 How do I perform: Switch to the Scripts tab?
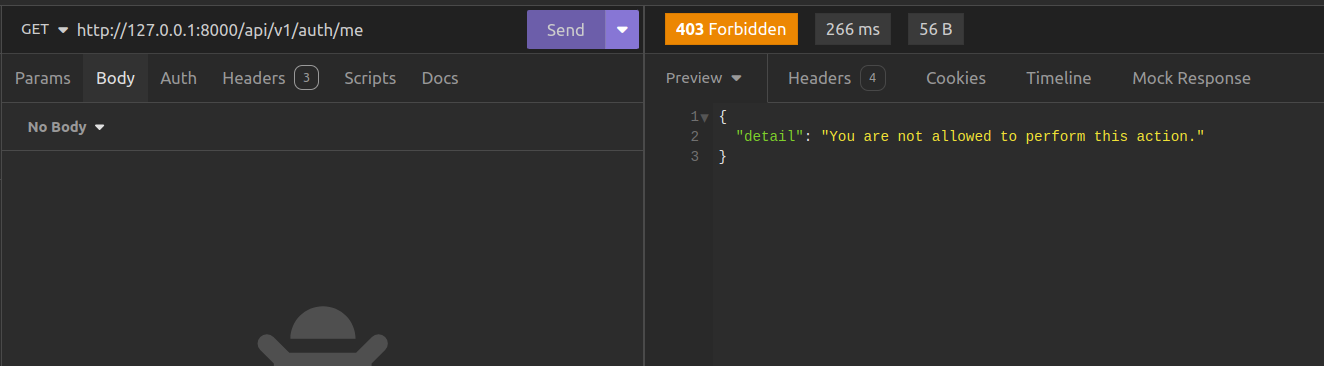click(370, 78)
